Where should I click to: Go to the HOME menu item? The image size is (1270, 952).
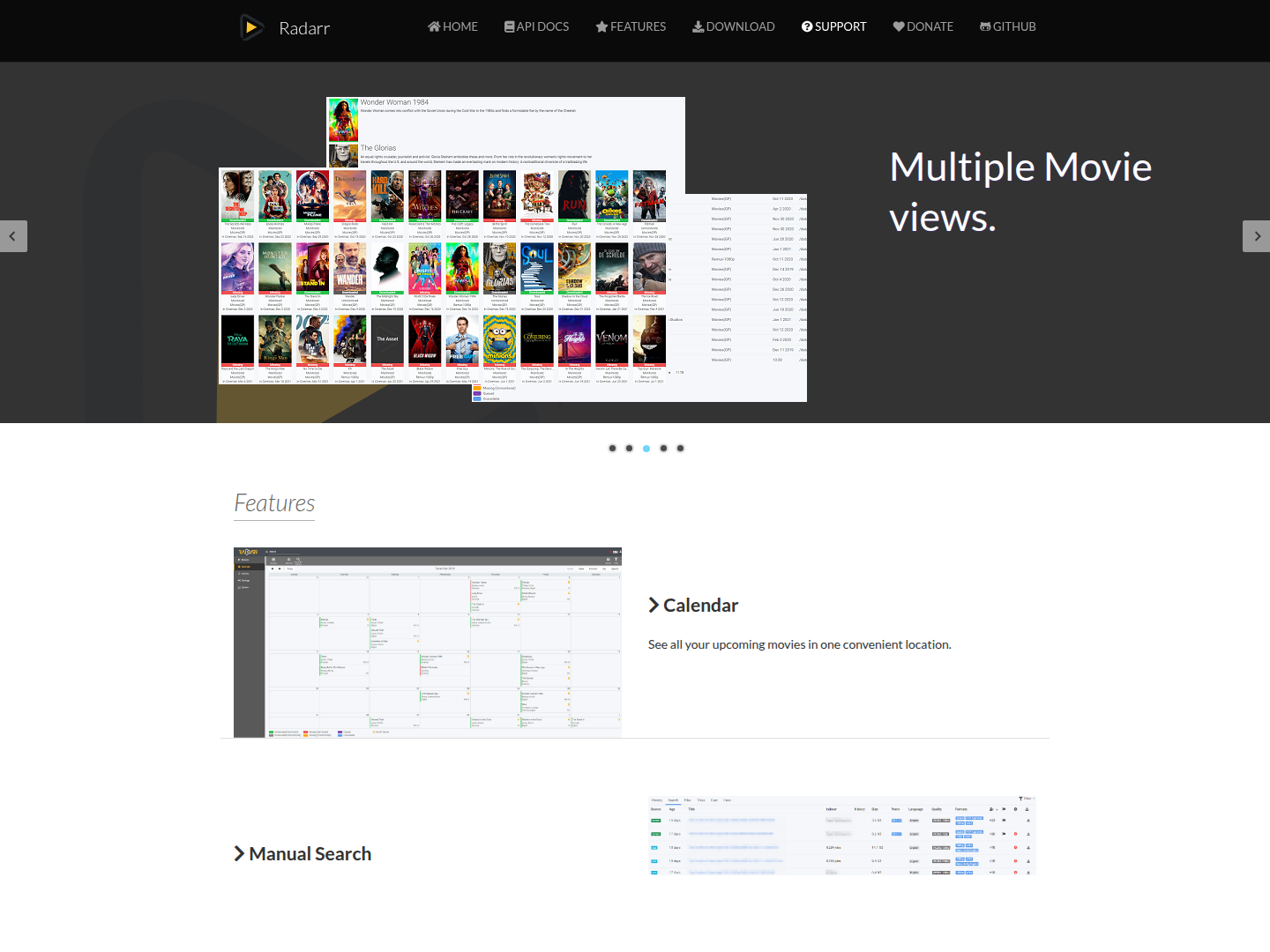[x=452, y=26]
